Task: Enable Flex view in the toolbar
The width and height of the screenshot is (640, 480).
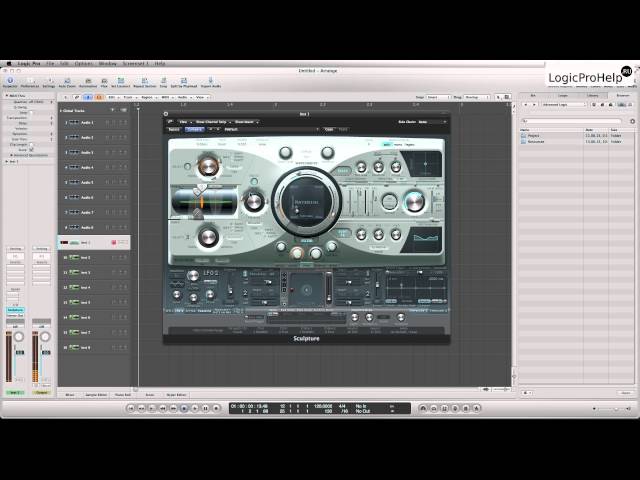Action: coord(104,81)
